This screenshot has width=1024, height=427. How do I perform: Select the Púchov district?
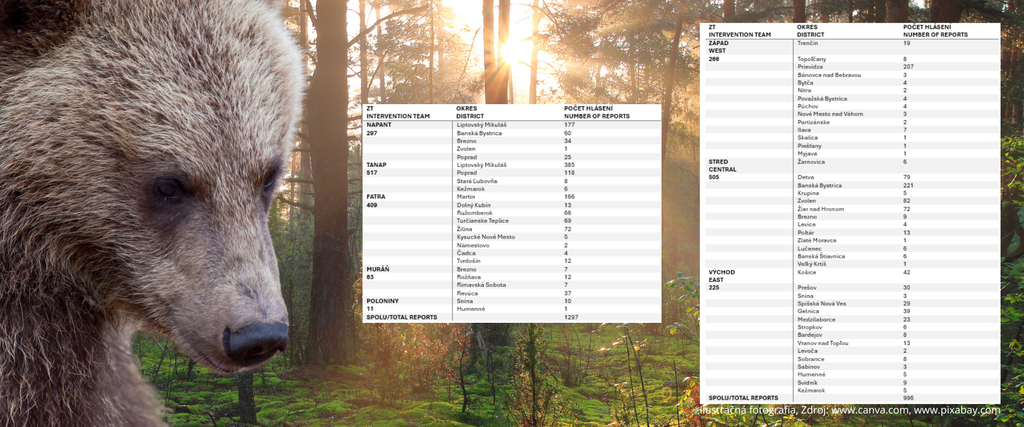(807, 106)
